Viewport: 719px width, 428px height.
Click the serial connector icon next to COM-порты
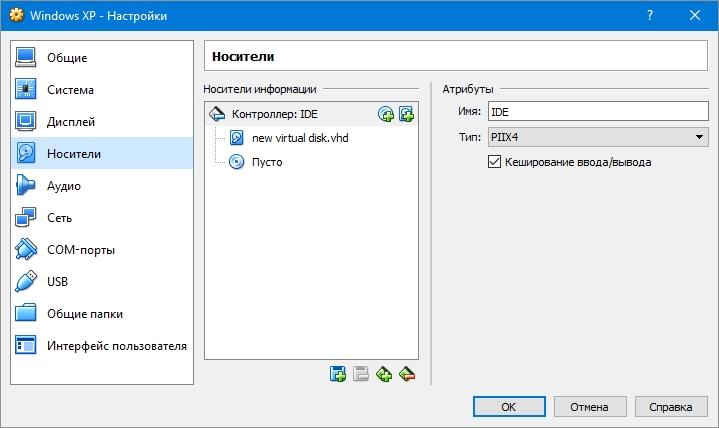25,250
